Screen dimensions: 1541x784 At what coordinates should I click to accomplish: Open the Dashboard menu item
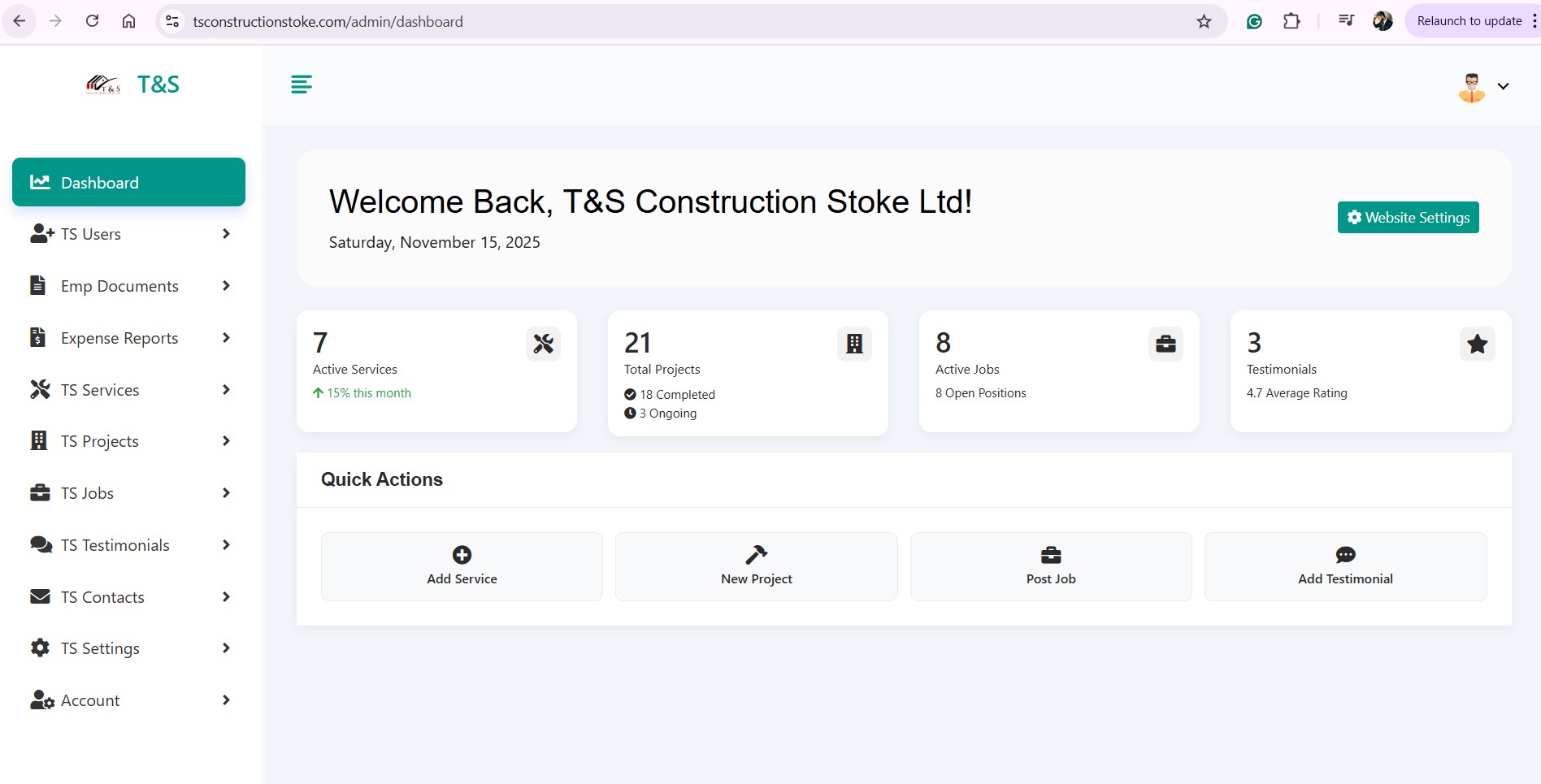point(99,182)
